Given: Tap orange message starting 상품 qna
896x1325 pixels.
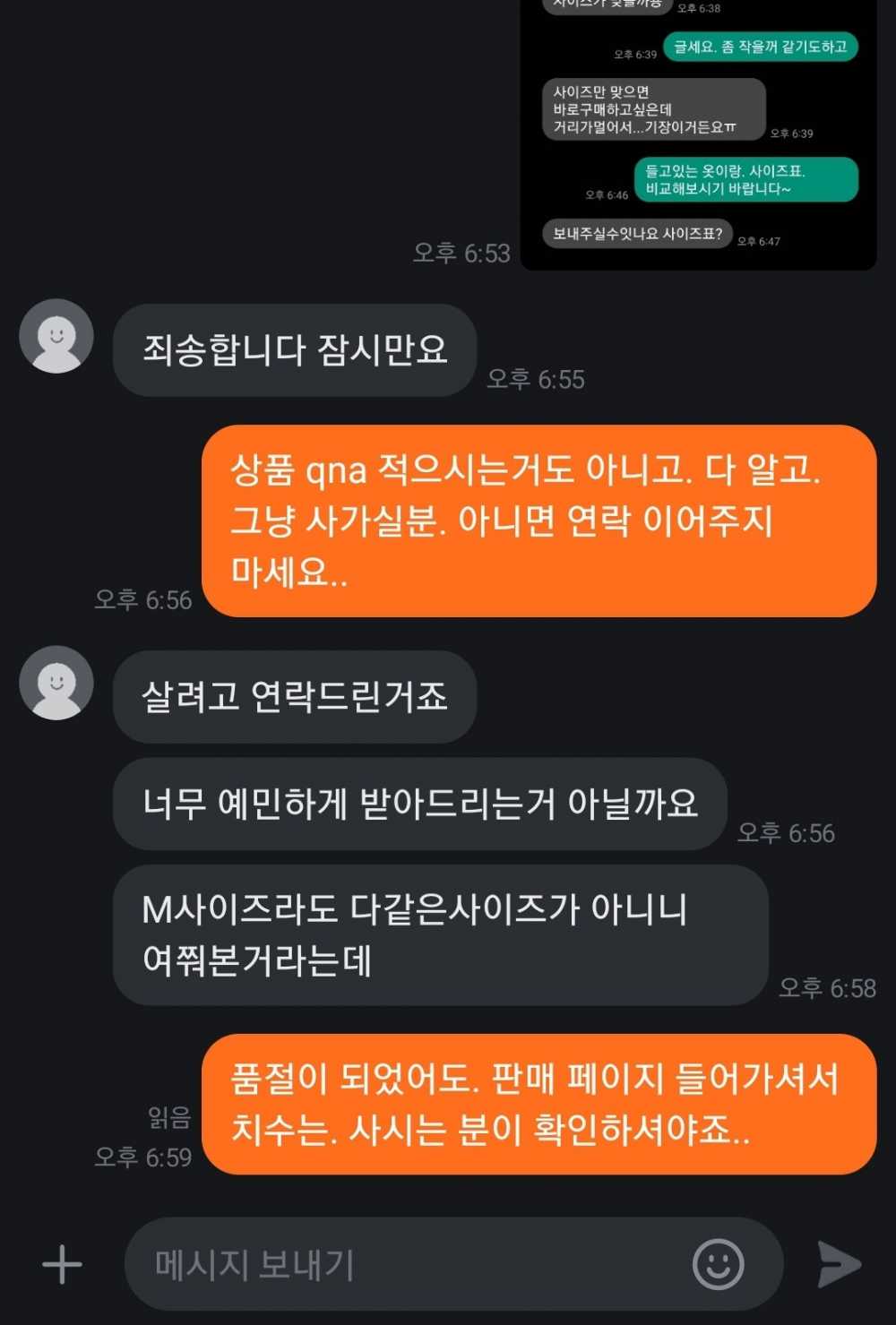Looking at the screenshot, I should [539, 521].
